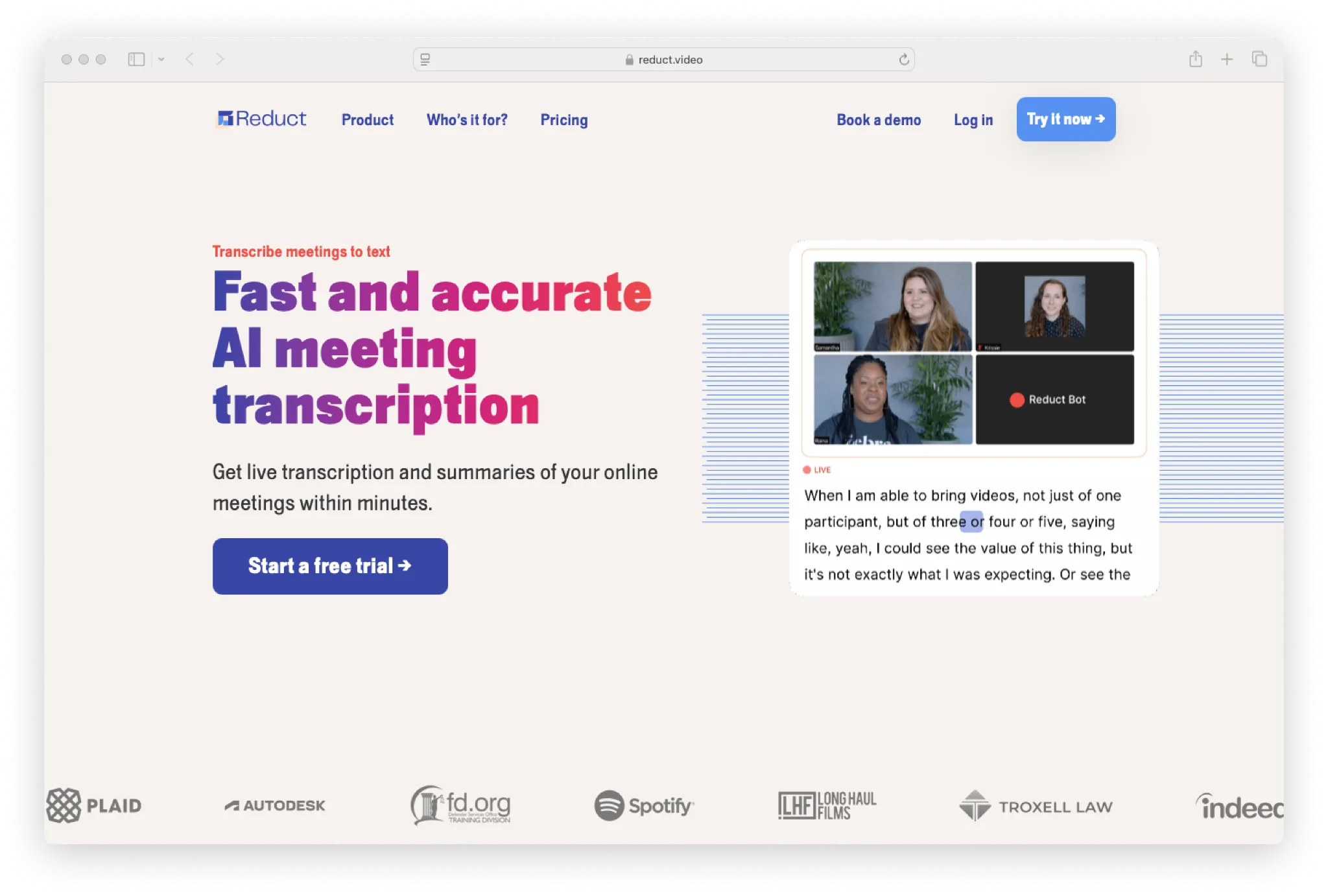Click the Plaid logo
This screenshot has height=896, width=1328.
94,806
